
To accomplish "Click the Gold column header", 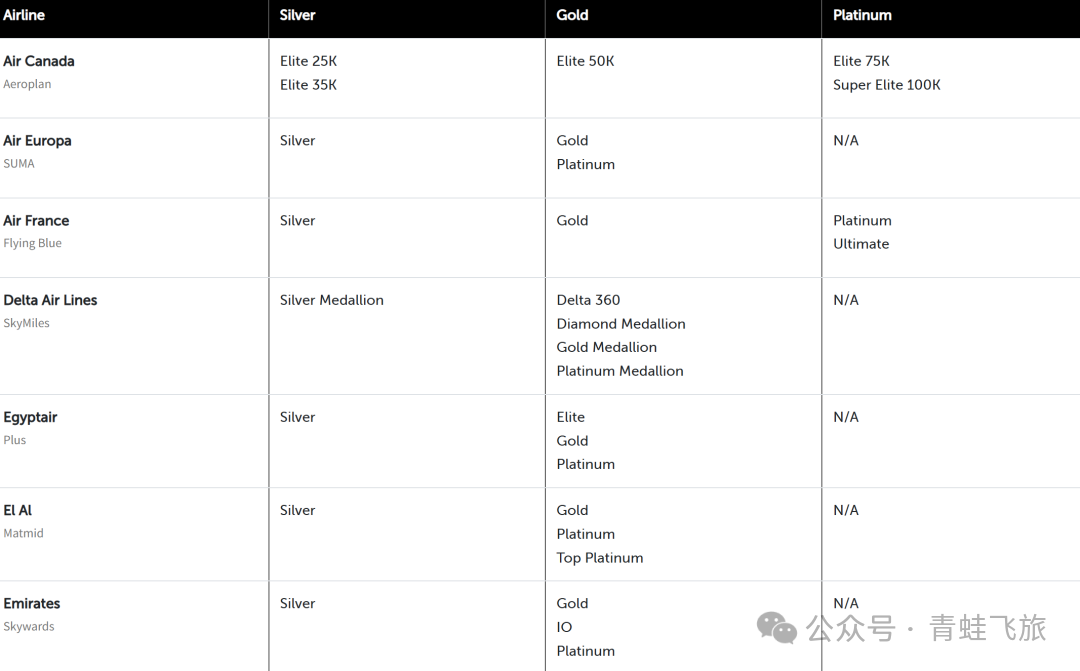I will (x=572, y=15).
